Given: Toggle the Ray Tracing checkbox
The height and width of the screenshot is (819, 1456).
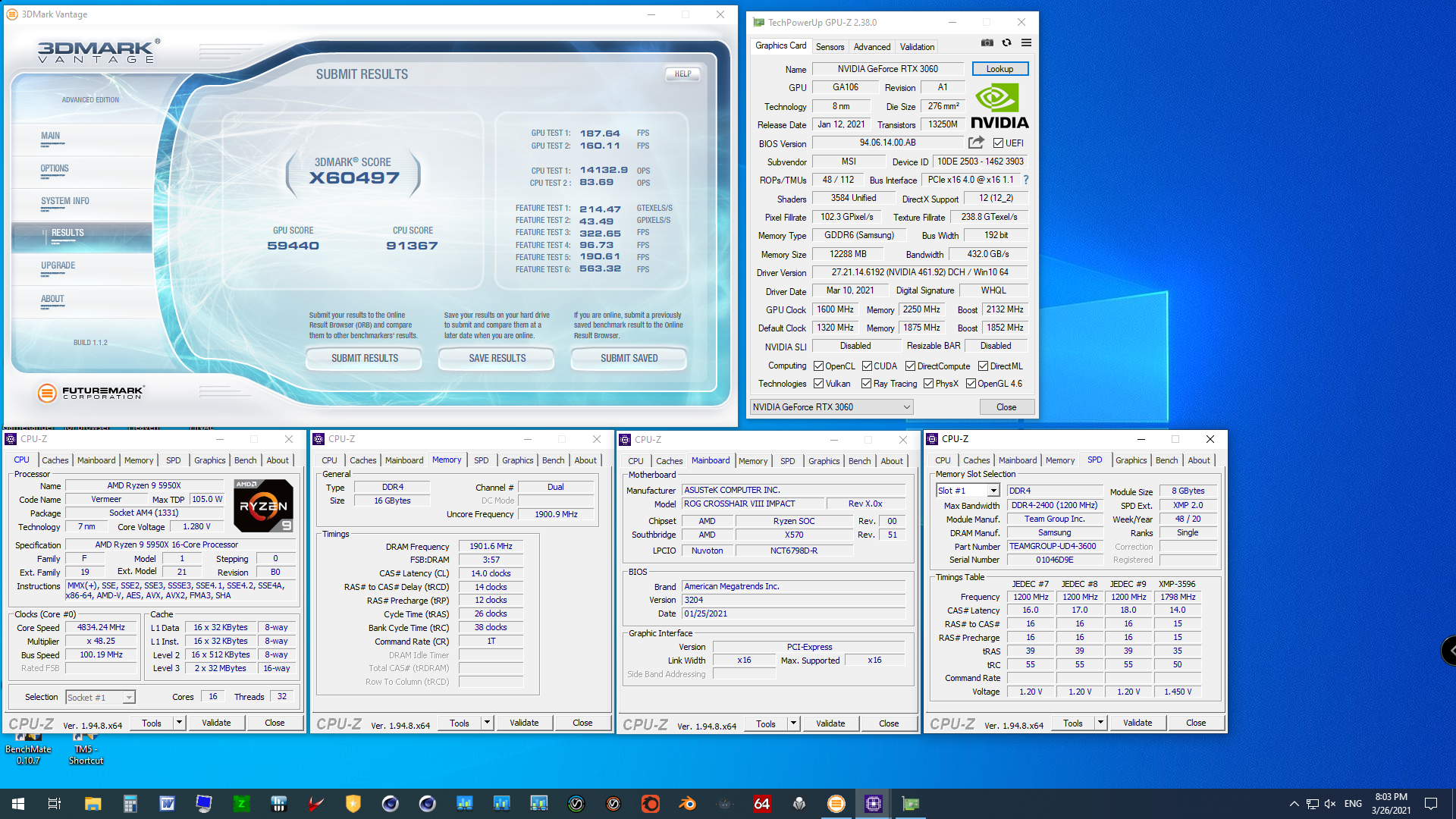Looking at the screenshot, I should coord(866,384).
